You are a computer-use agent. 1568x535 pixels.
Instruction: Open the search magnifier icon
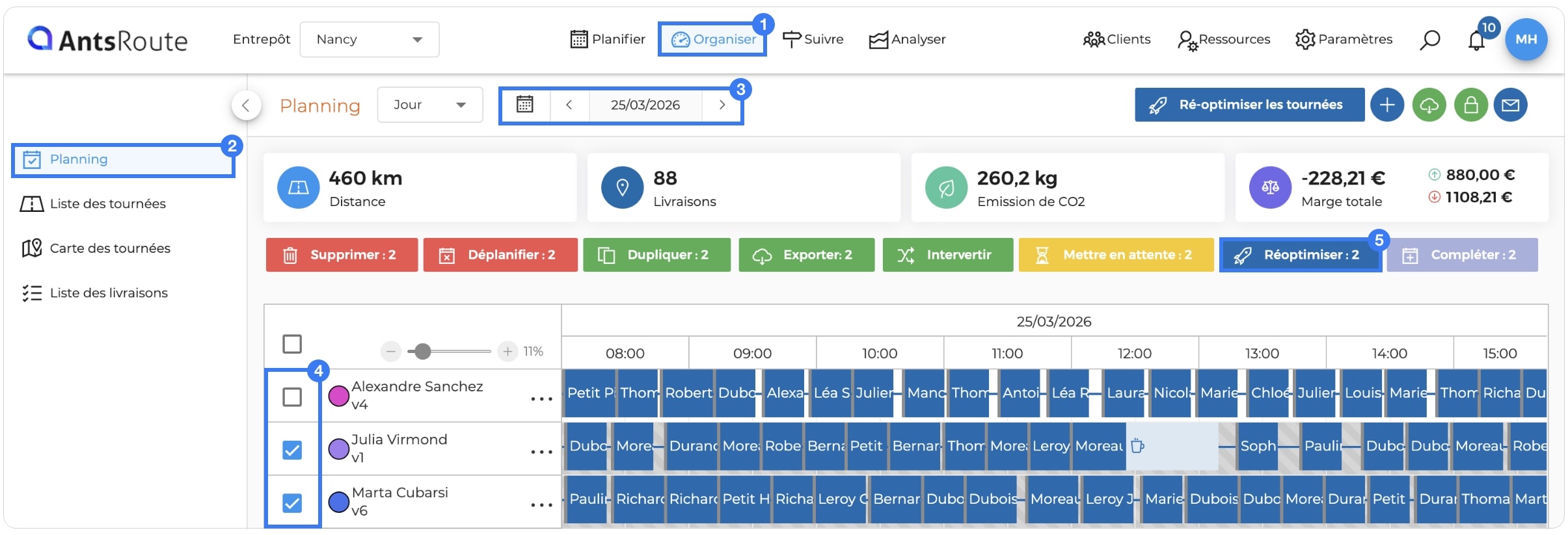pyautogui.click(x=1429, y=40)
